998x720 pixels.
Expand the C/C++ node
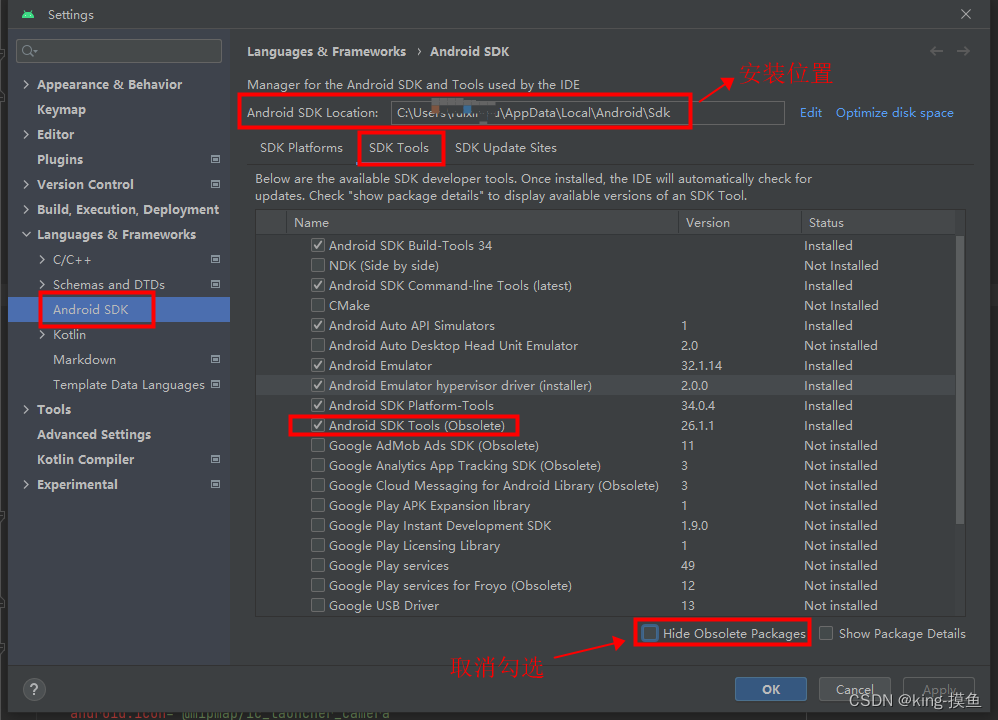pyautogui.click(x=42, y=259)
